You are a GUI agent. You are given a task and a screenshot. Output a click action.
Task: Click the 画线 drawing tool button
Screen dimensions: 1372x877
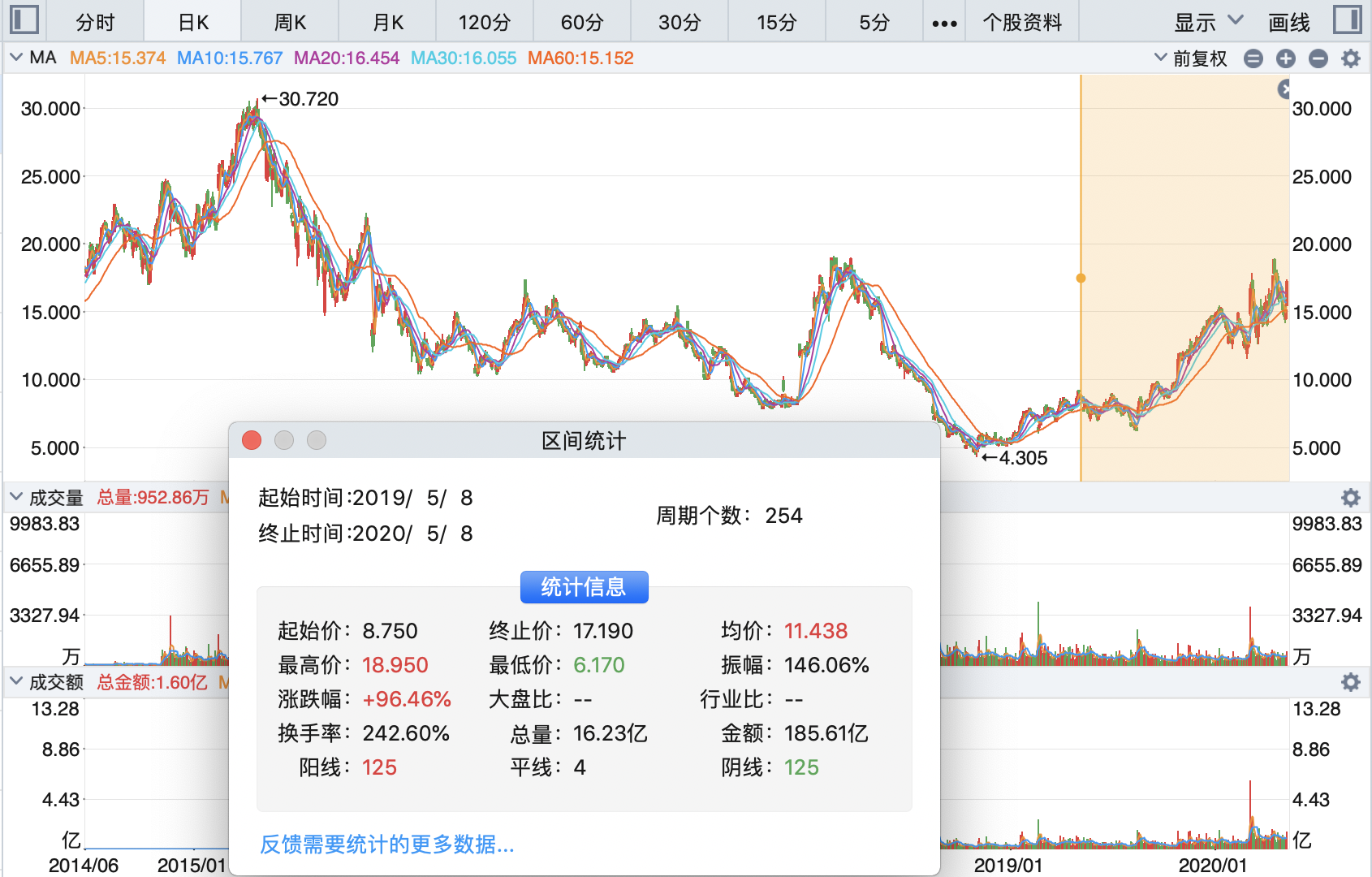coord(1289,22)
